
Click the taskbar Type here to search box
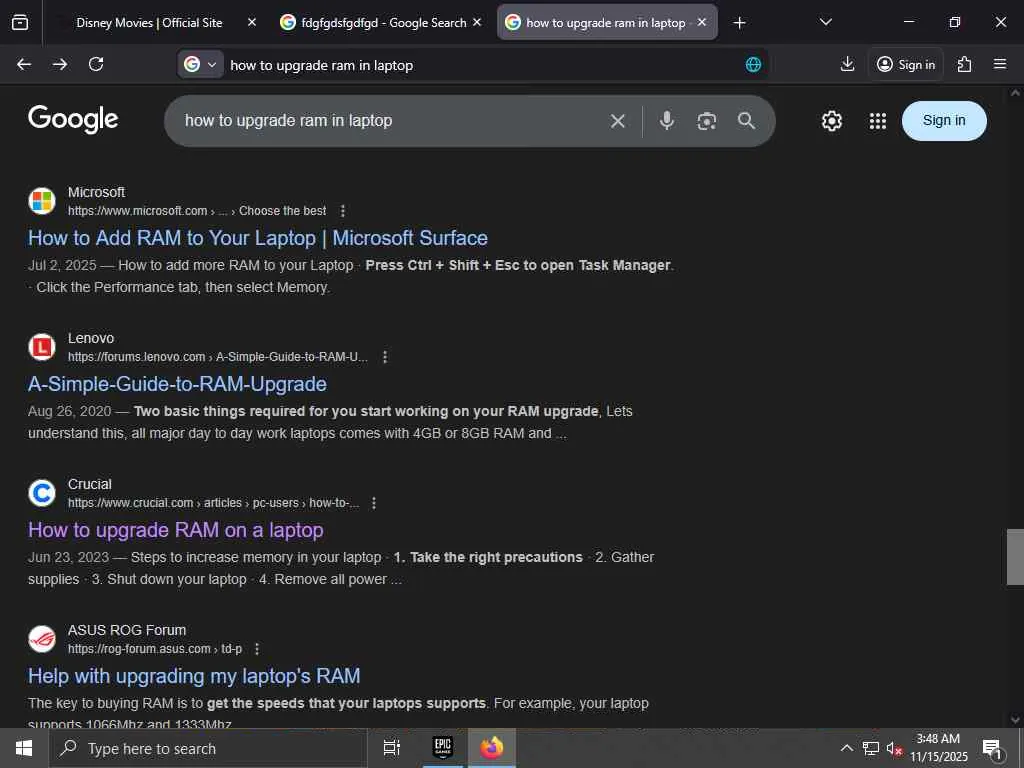[x=208, y=748]
